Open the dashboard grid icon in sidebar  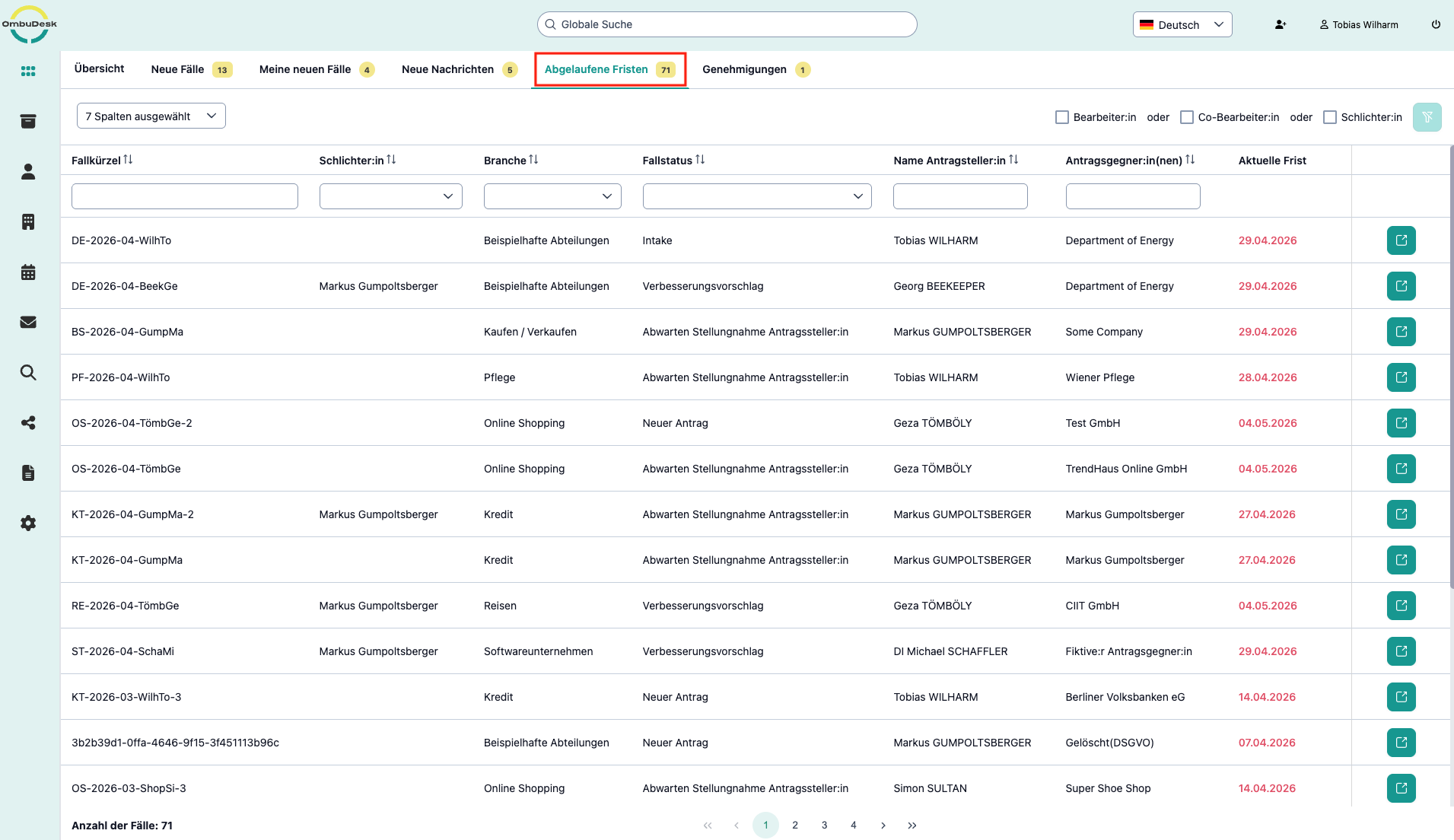(x=28, y=71)
